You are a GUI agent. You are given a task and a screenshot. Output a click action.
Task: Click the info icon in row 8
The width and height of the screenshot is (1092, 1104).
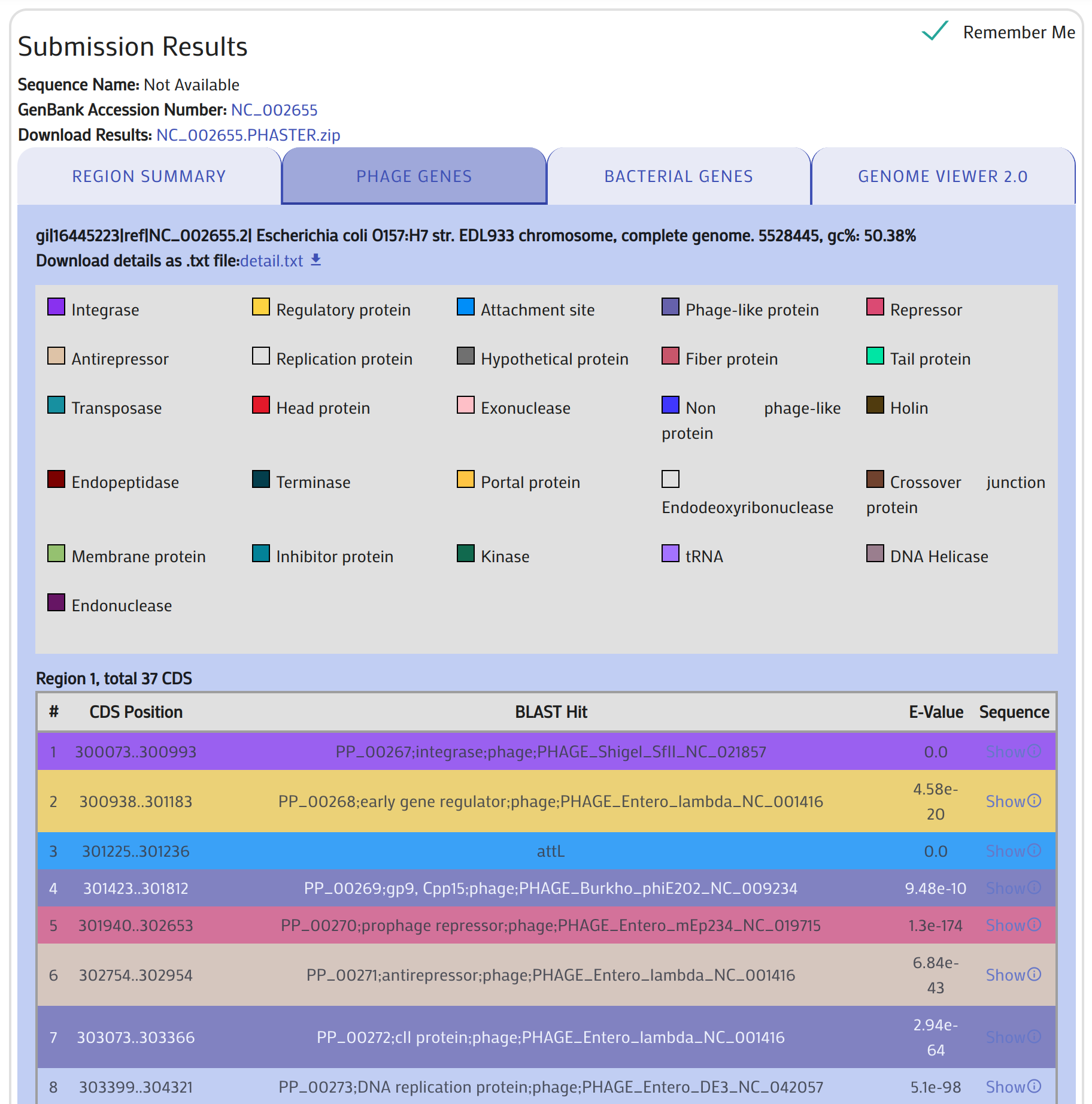(1034, 1086)
